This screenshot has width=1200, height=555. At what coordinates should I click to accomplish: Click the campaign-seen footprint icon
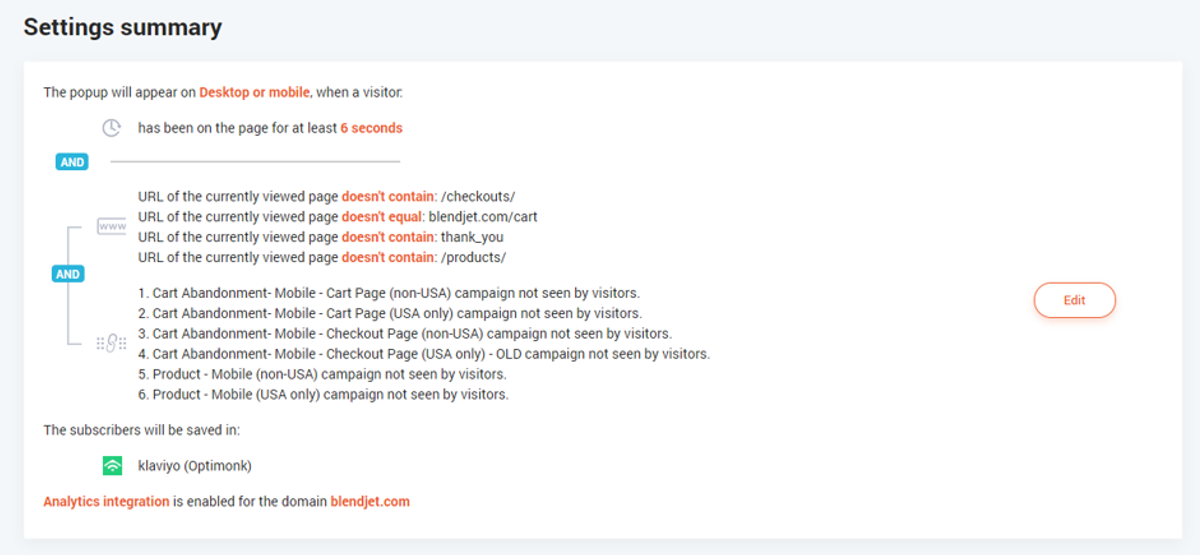(x=111, y=344)
